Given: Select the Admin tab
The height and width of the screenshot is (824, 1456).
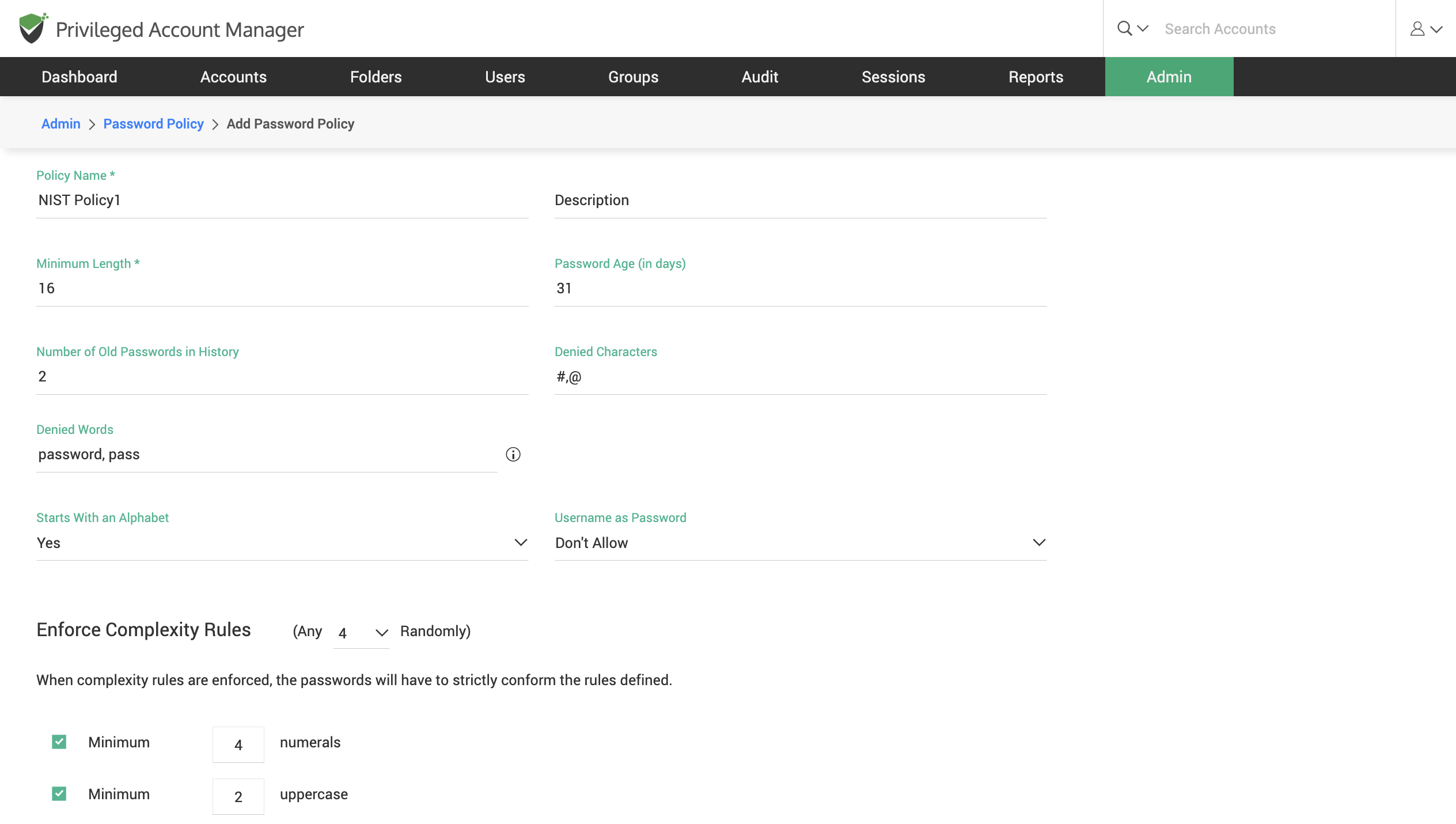Looking at the screenshot, I should coord(1169,77).
